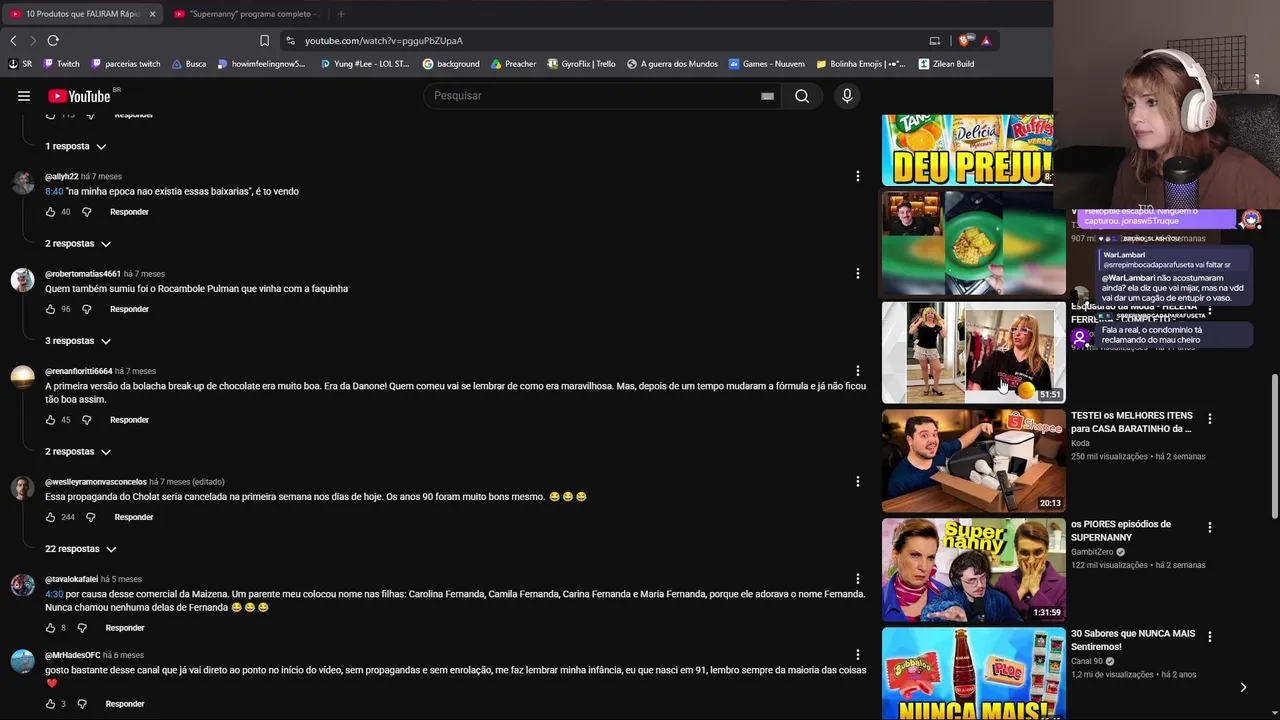Open the Brave Shields lion icon
This screenshot has width=1280, height=720.
(964, 41)
